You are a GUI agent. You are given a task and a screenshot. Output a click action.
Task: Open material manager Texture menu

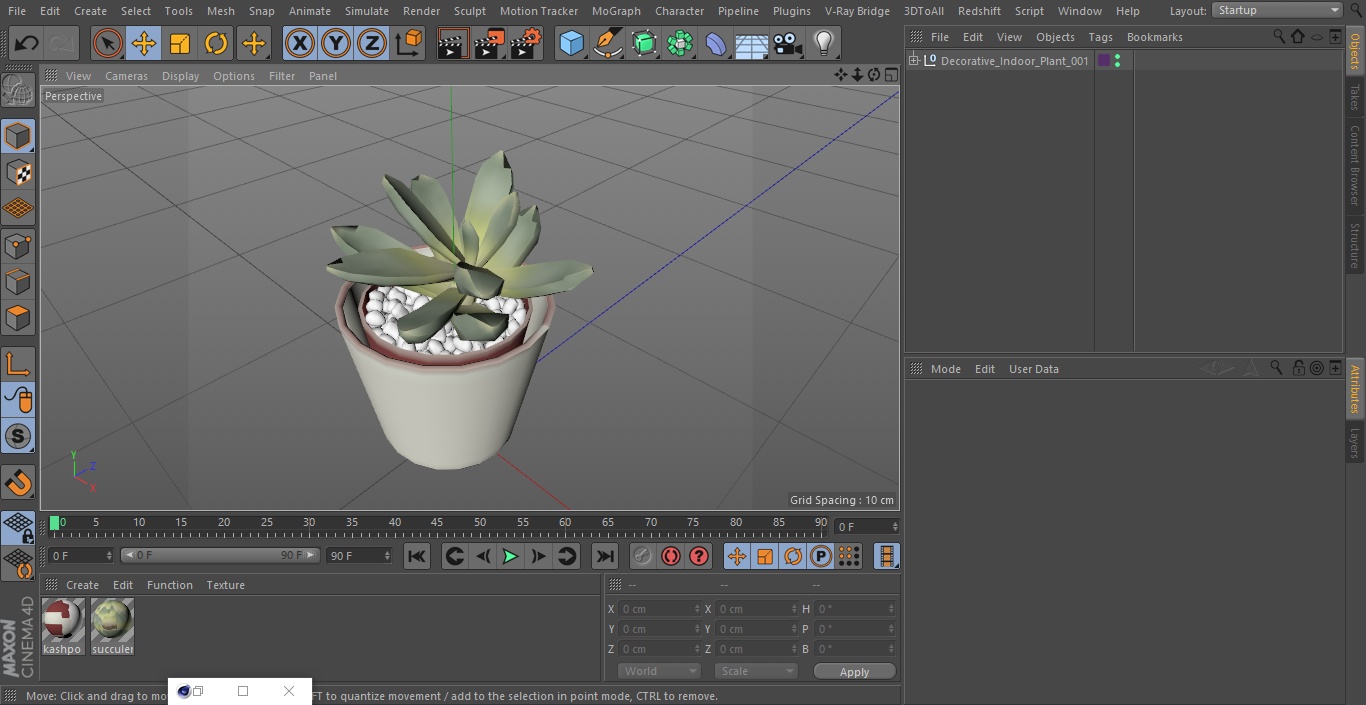point(225,585)
